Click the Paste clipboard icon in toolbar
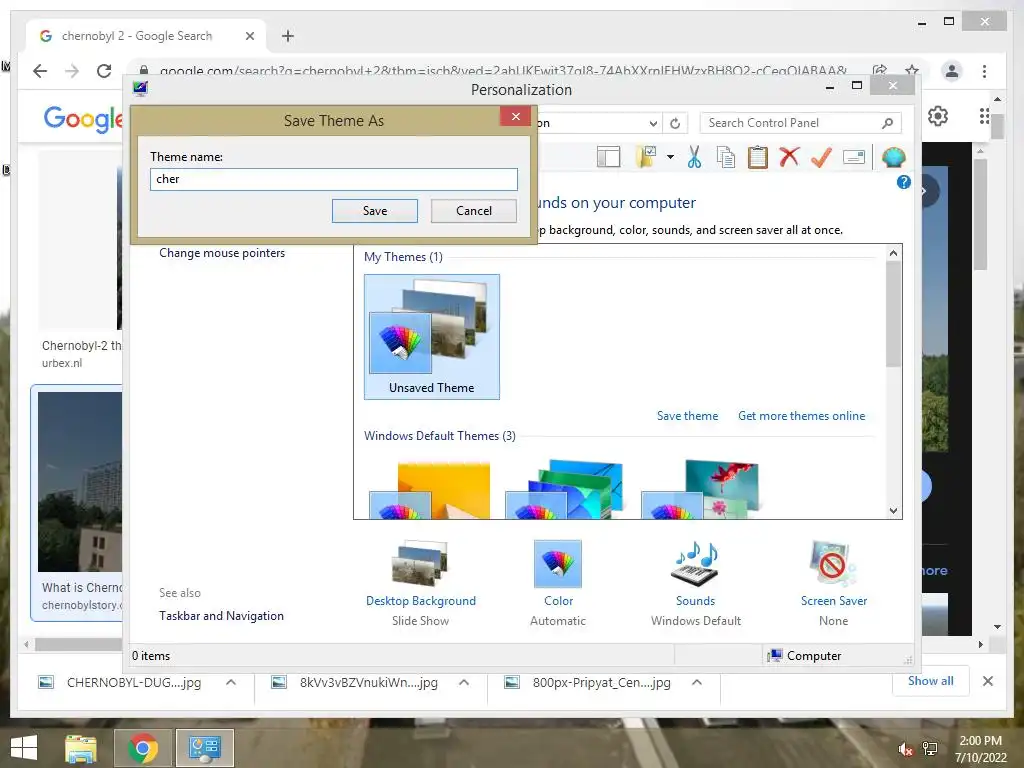This screenshot has height=768, width=1024. 758,157
